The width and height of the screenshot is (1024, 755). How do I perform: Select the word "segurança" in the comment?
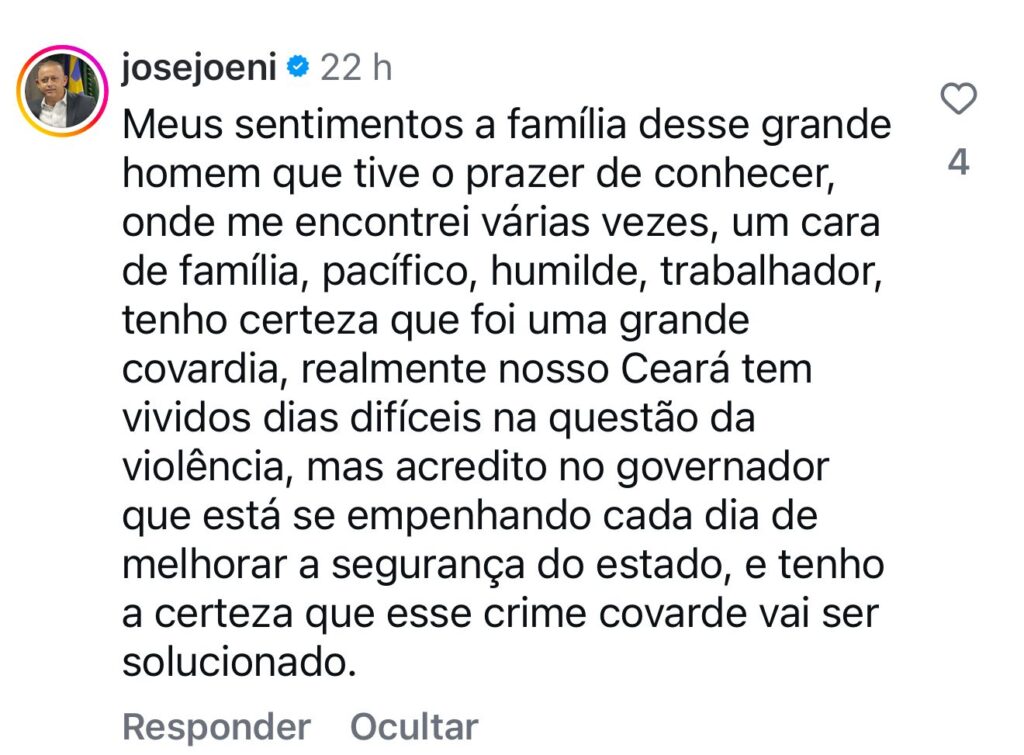[x=428, y=567]
